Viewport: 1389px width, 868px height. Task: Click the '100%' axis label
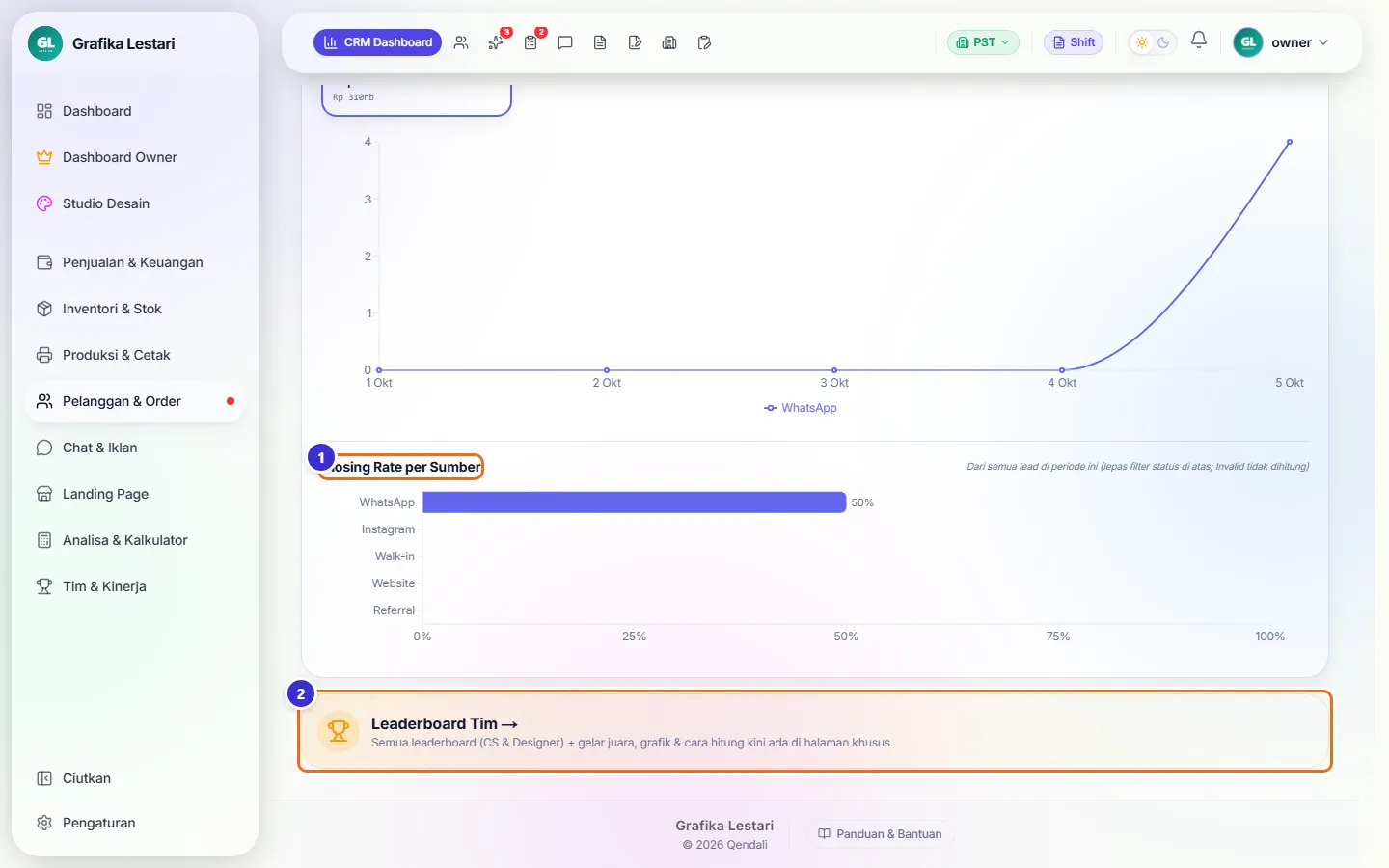1269,637
